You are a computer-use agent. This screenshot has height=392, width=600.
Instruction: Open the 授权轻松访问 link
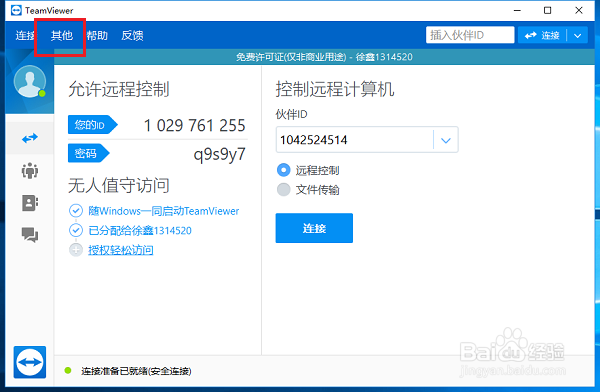(121, 250)
